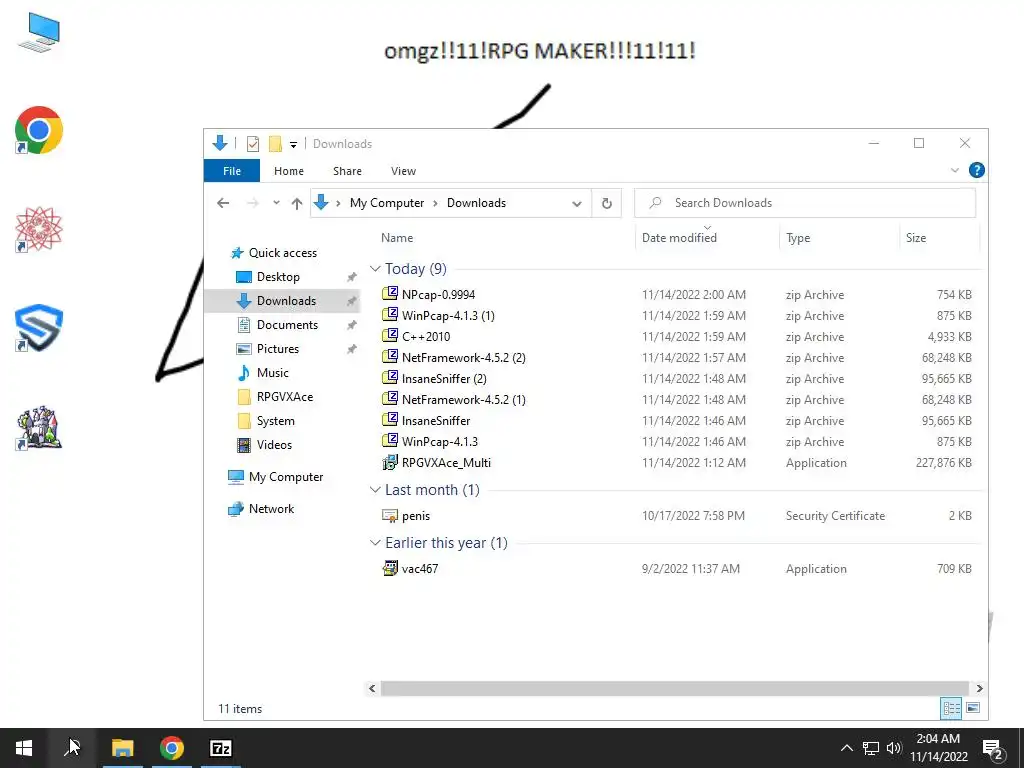Collapse the Earlier this year (1) group

point(375,543)
